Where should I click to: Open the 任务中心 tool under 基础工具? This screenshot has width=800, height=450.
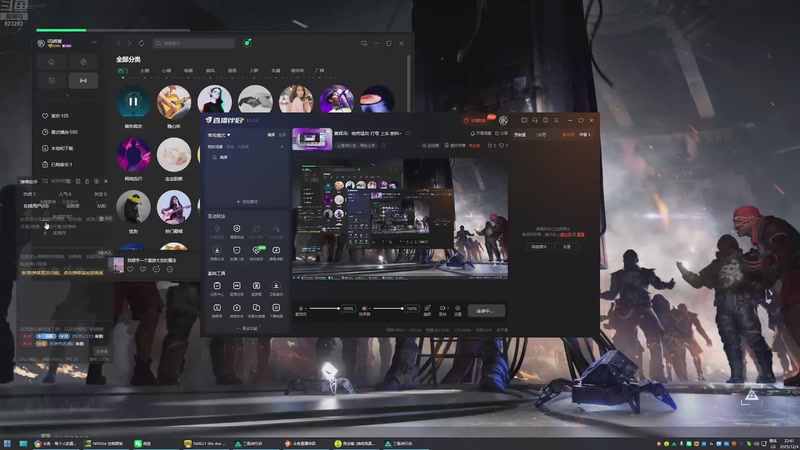coord(217,288)
